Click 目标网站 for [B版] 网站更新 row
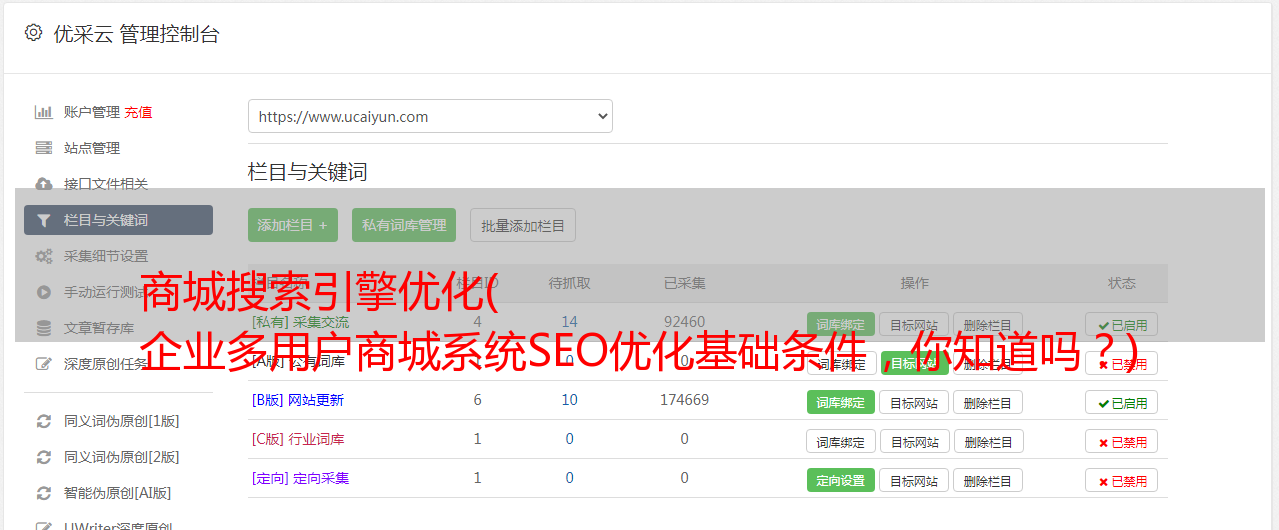This screenshot has width=1279, height=530. (914, 402)
